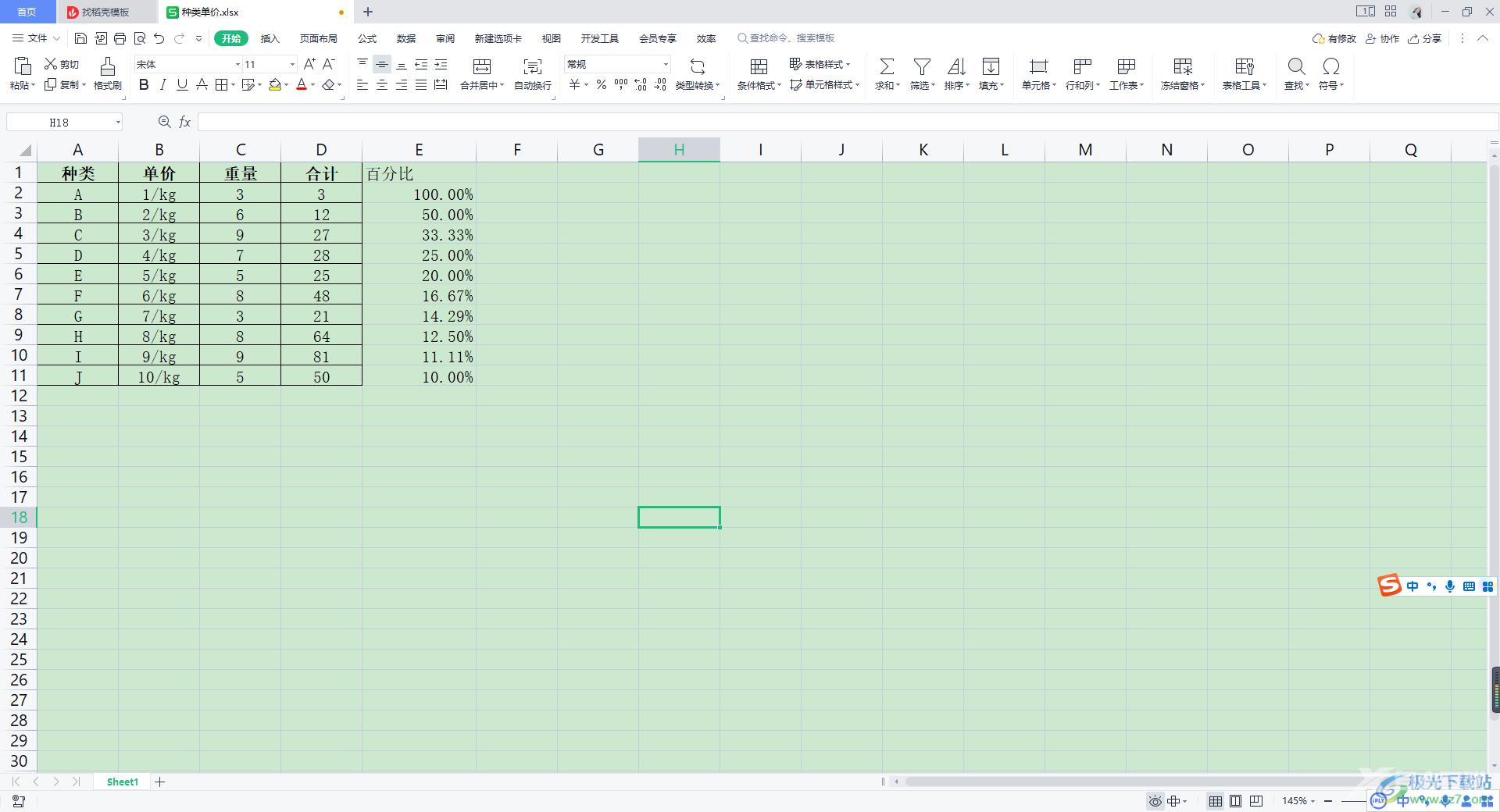Click the Print icon in quick access toolbar
The width and height of the screenshot is (1500, 812).
click(x=120, y=38)
